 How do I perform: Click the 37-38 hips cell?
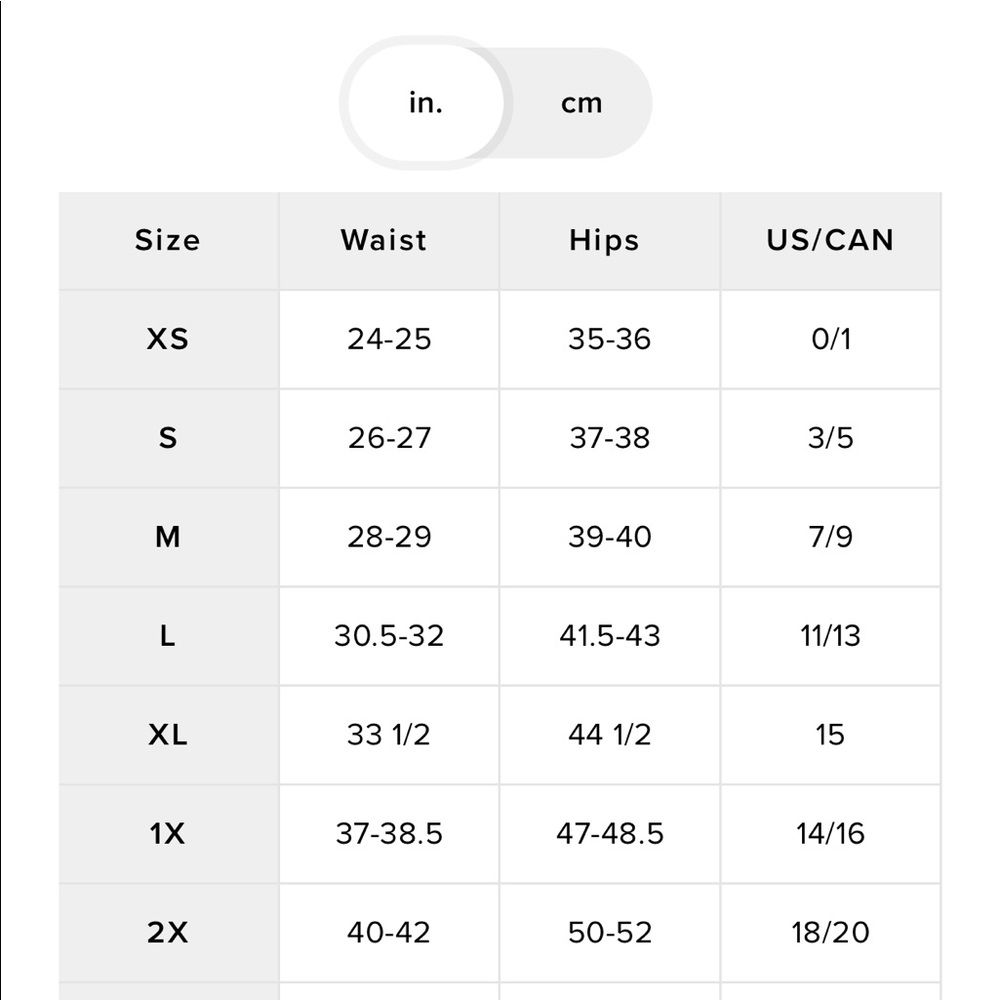coord(610,438)
